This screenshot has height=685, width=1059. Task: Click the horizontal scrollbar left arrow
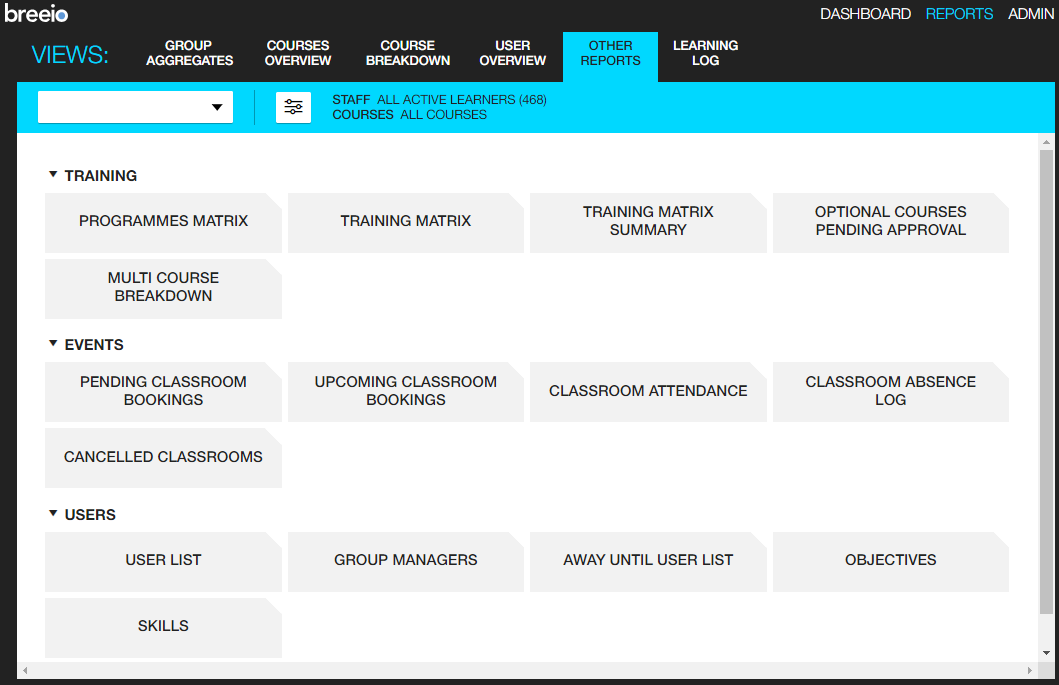(25, 670)
